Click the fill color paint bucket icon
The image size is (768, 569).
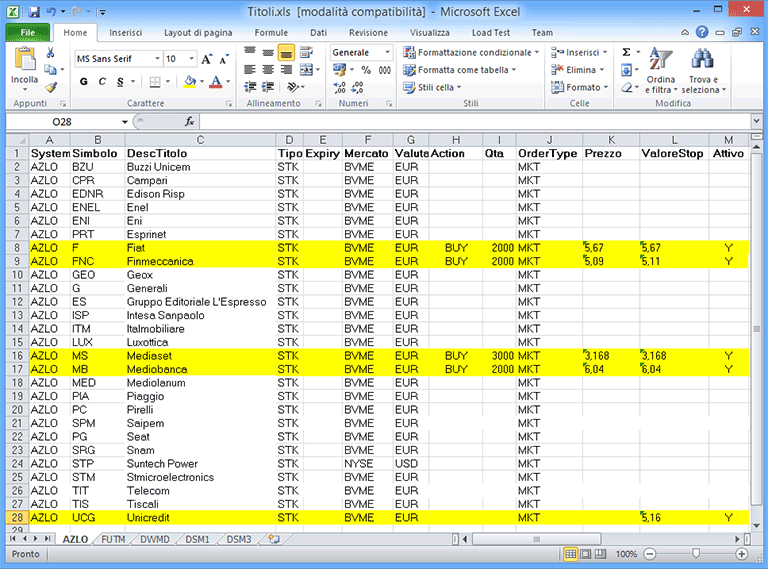190,82
